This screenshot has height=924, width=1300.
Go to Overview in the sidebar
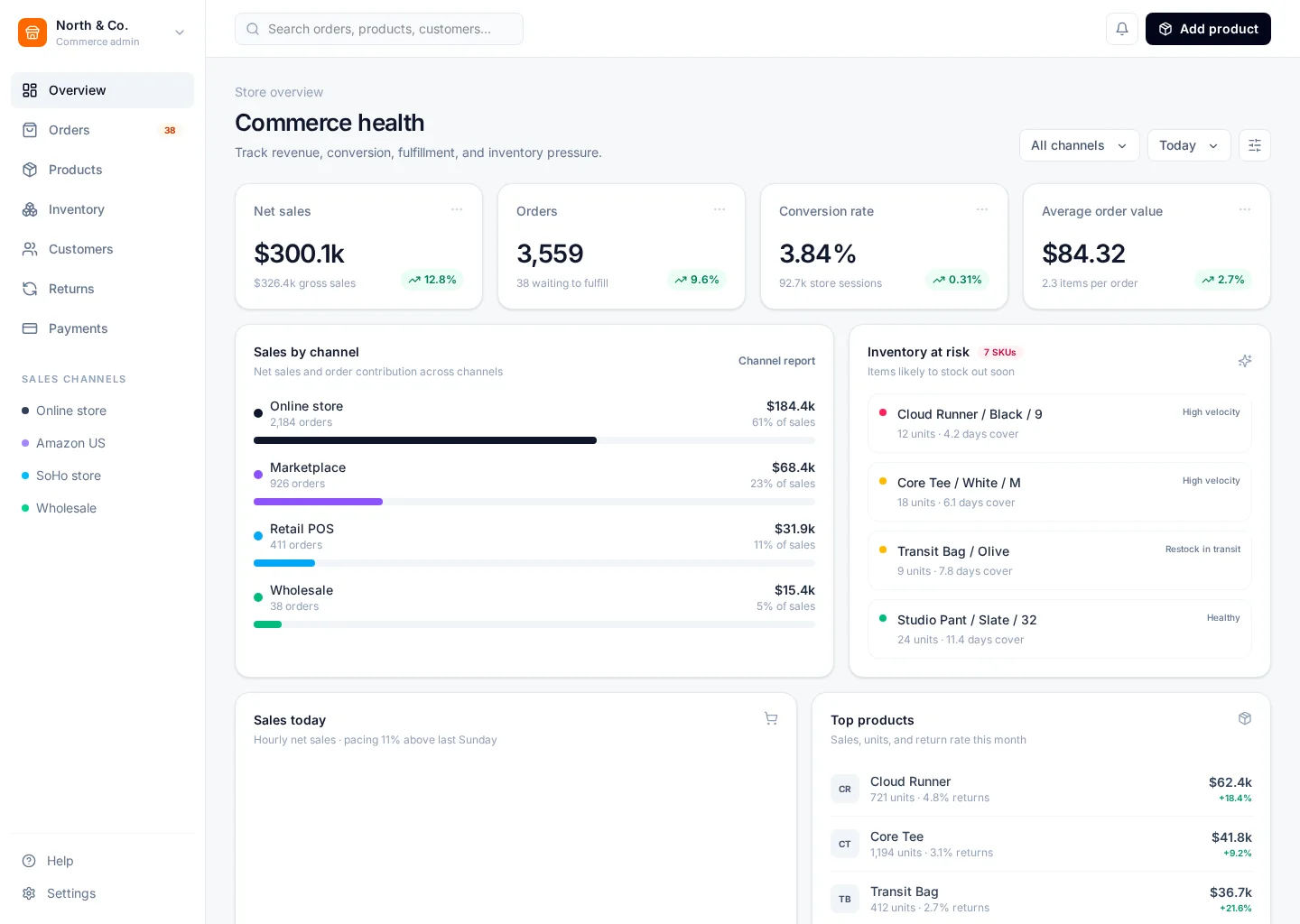(102, 90)
